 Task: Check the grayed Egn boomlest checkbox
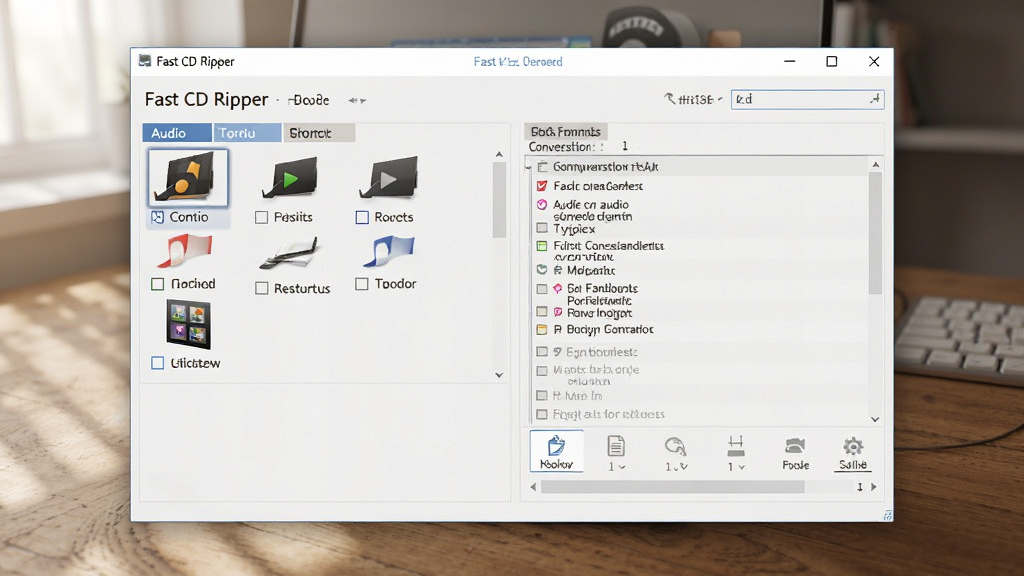[541, 351]
